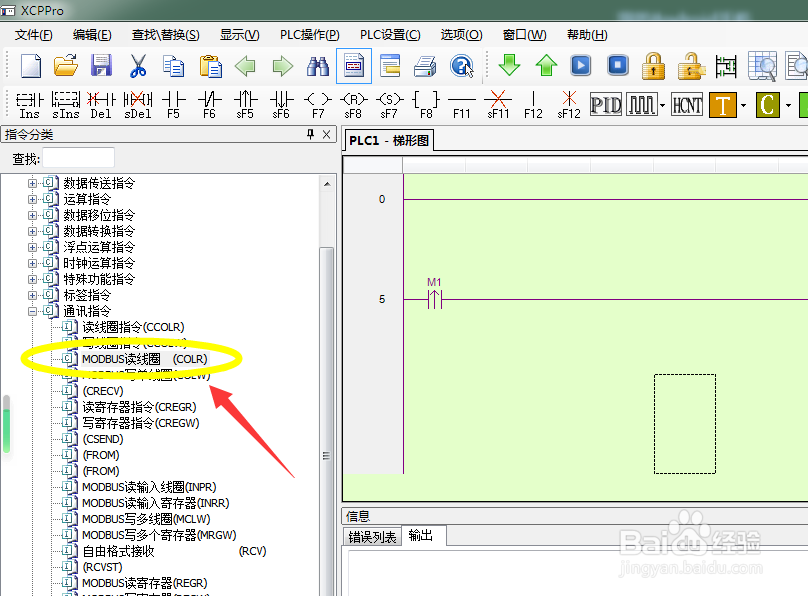Image resolution: width=808 pixels, height=596 pixels.
Task: Insert normally closed contact F6
Action: pos(209,105)
